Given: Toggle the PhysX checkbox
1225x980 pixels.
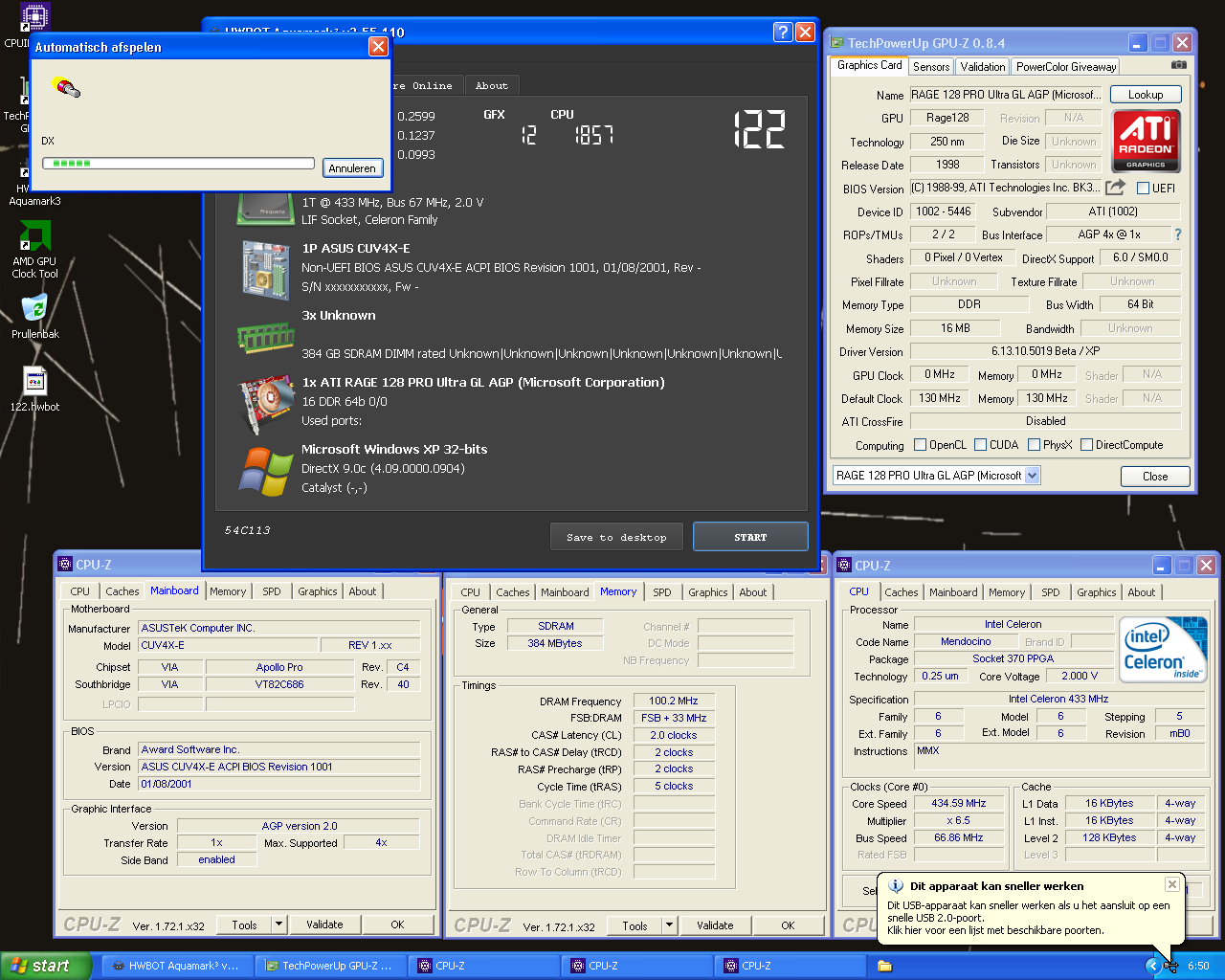Looking at the screenshot, I should 1034,445.
